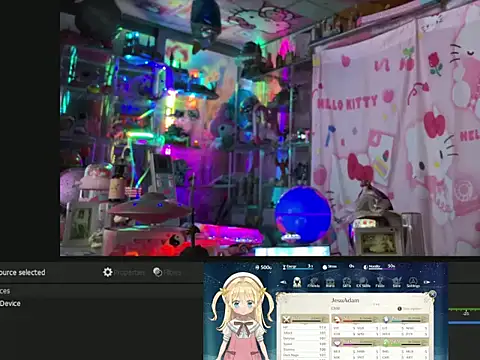Open the Gifts menu icon in the game

coord(347,282)
